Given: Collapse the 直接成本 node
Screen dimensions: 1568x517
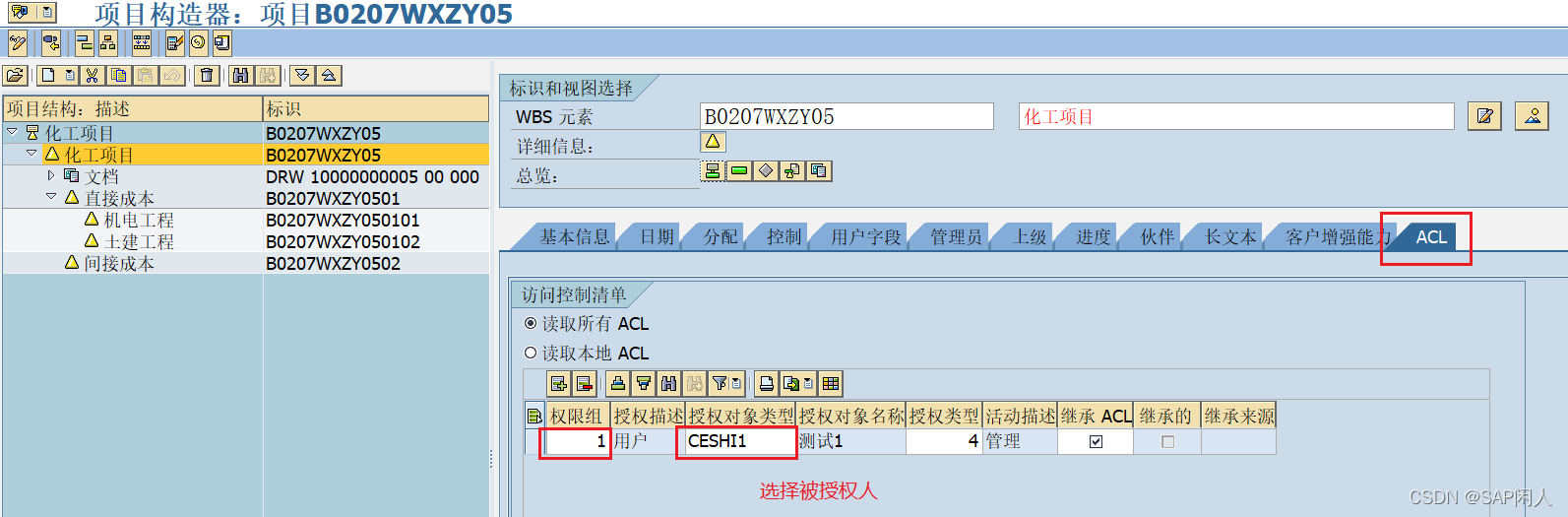Looking at the screenshot, I should coord(51,197).
